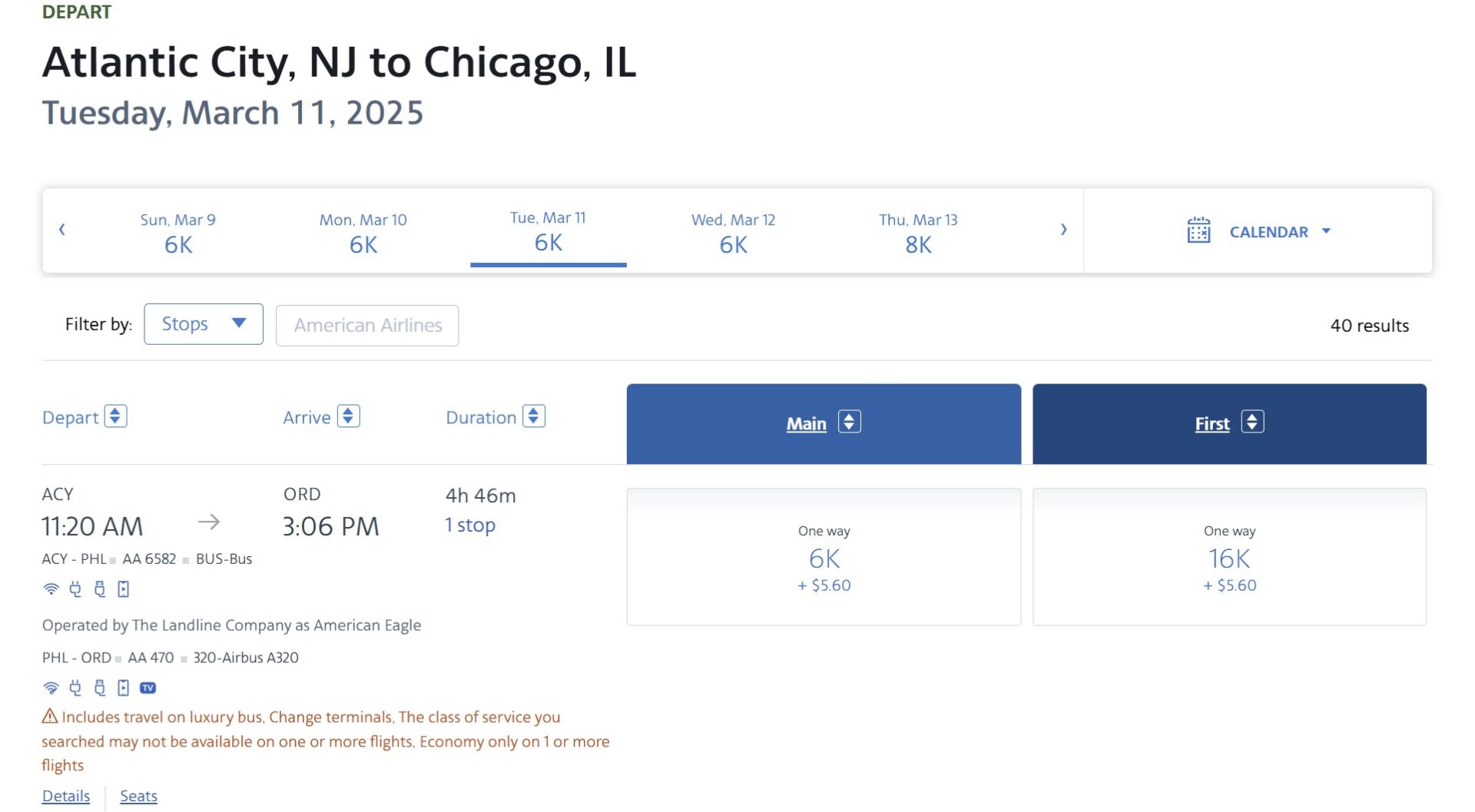This screenshot has width=1475, height=812.
Task: Select the First one-way 16K fare card
Action: (1229, 557)
